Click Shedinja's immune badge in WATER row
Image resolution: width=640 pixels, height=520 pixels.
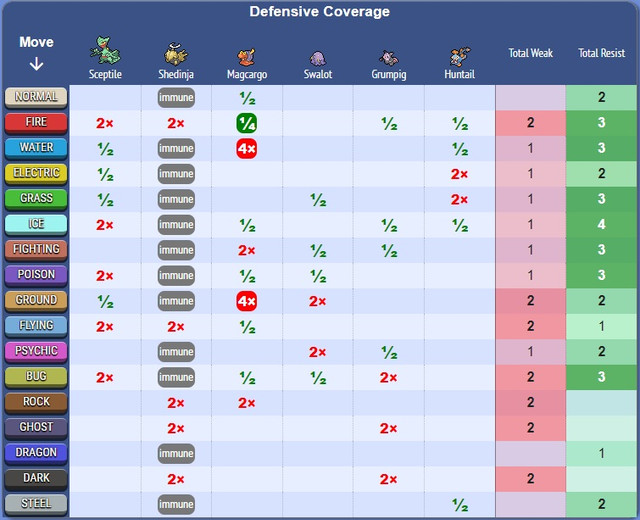point(176,148)
